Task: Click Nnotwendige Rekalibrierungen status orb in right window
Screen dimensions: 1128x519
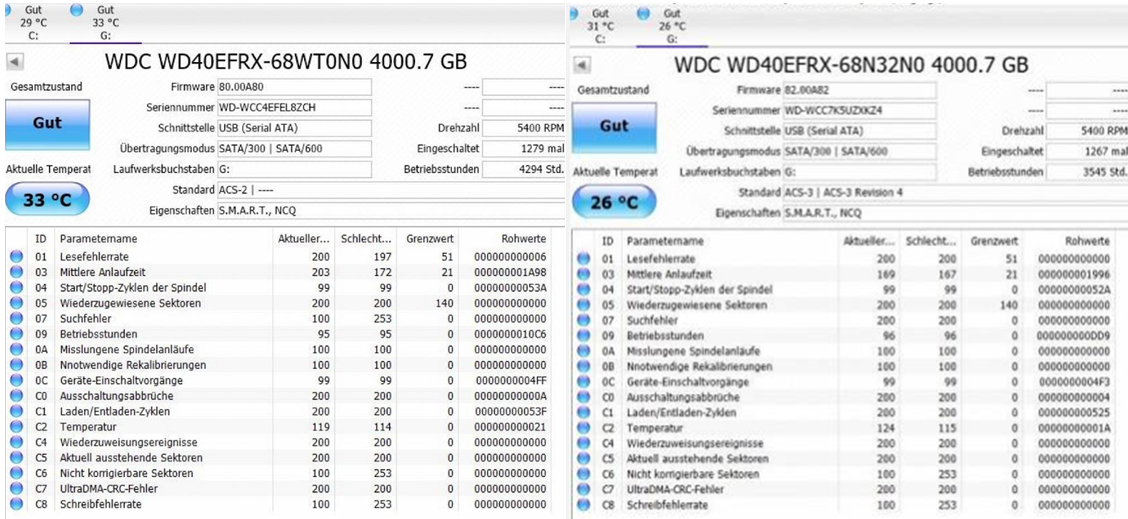Action: pyautogui.click(x=583, y=366)
